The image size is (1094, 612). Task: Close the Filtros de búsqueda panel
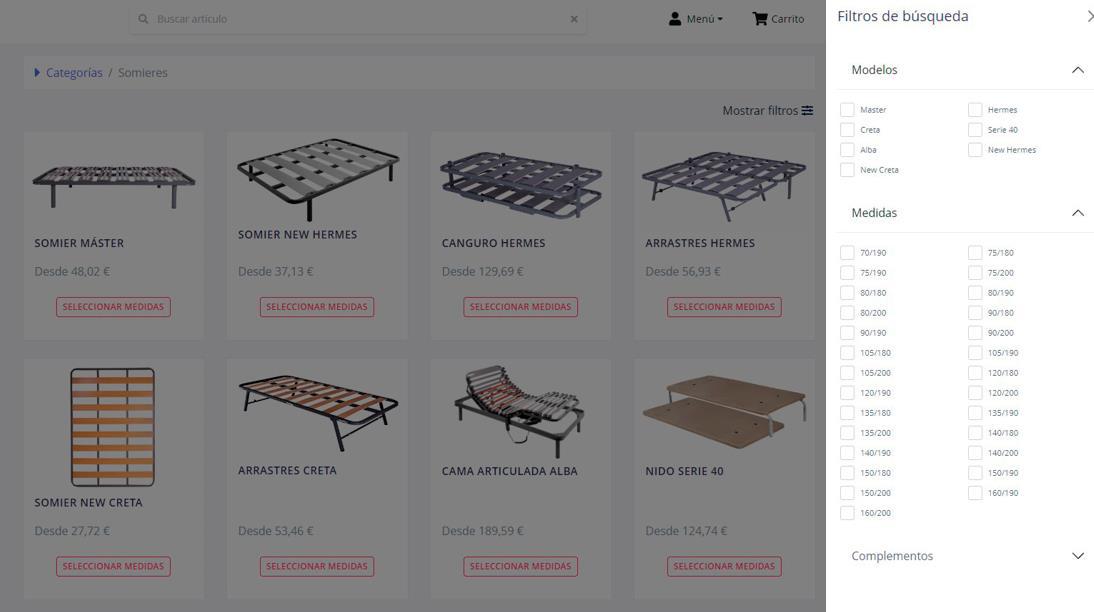click(1089, 16)
